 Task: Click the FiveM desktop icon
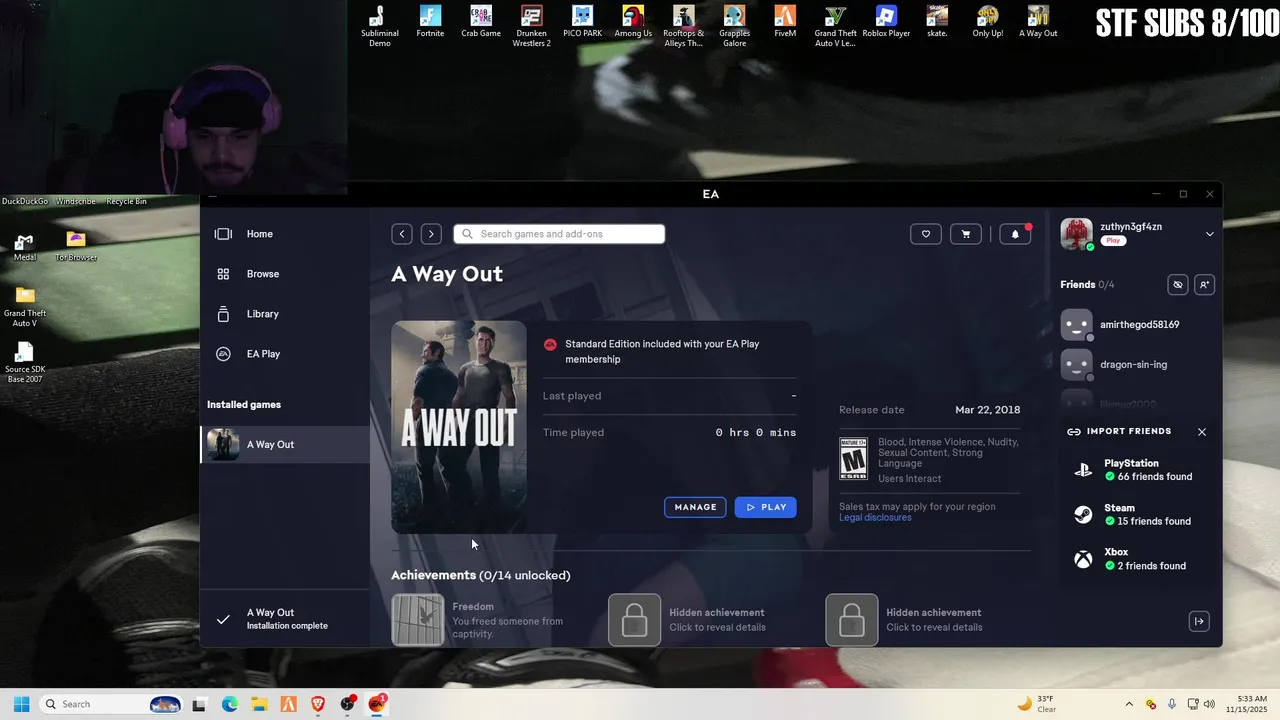click(785, 22)
